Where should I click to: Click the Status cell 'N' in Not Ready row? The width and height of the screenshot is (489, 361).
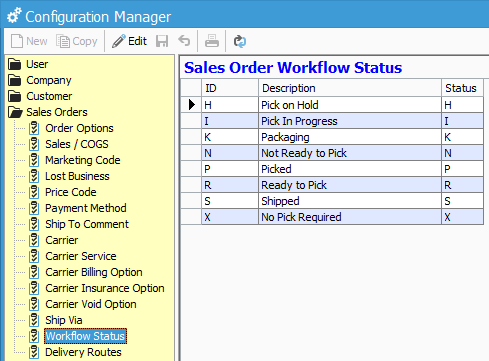[462, 153]
